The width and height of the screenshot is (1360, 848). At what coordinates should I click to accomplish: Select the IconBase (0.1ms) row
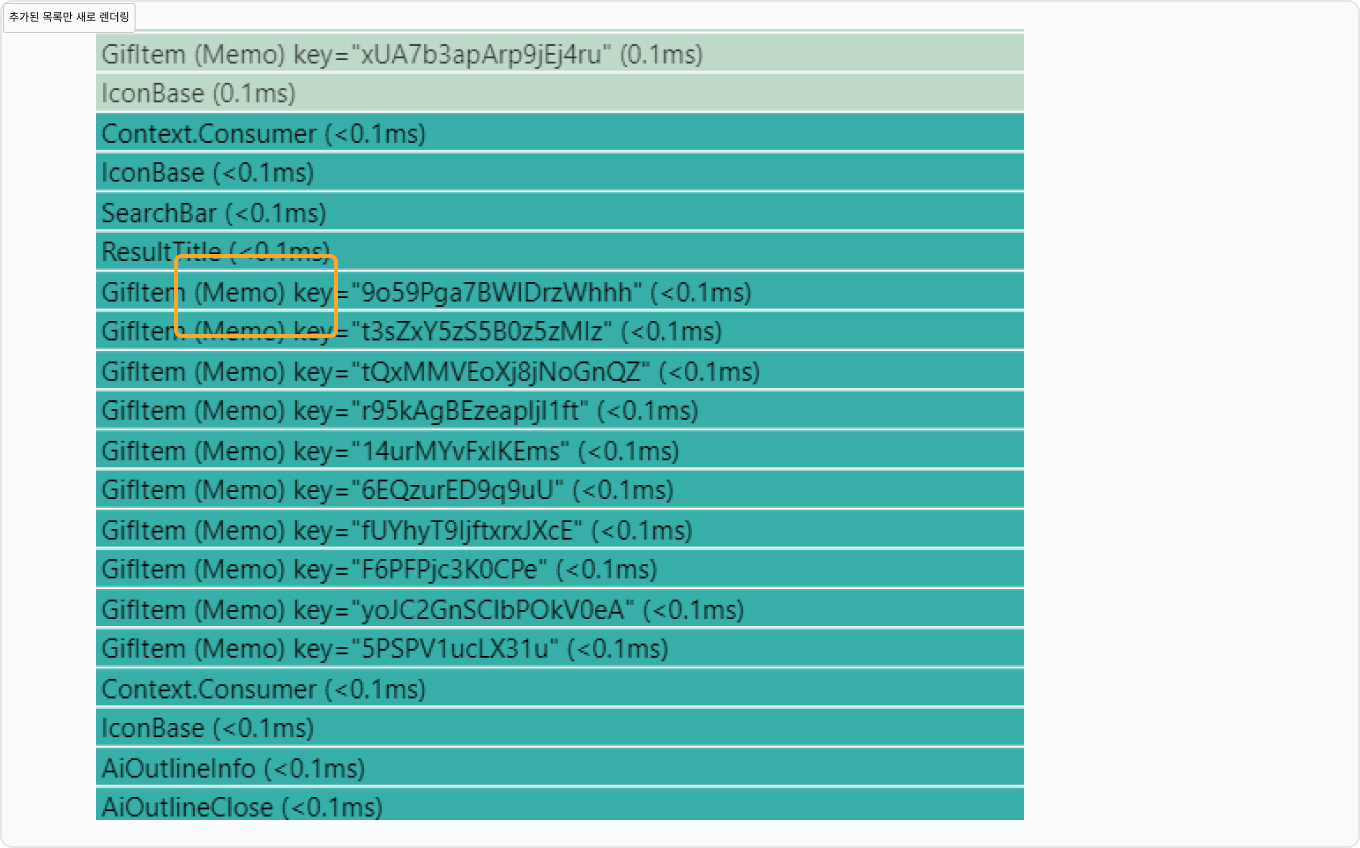coord(560,92)
